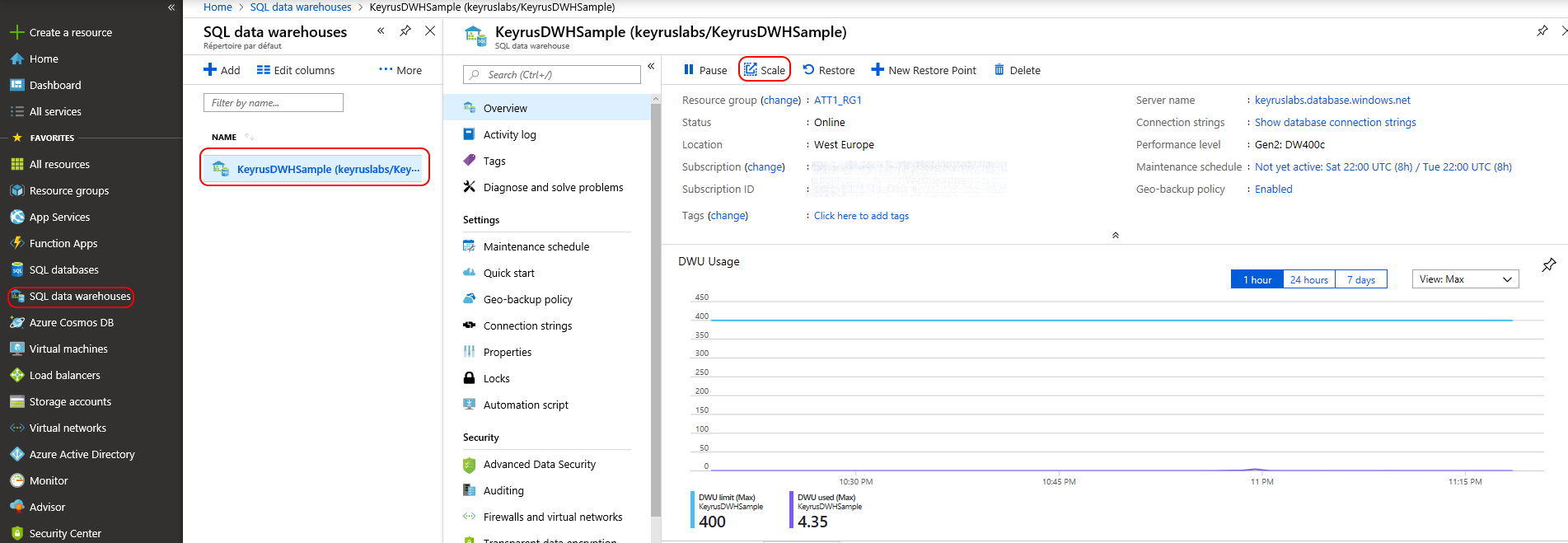The height and width of the screenshot is (543, 1568).
Task: Open Advisor in favorites
Action: point(47,507)
